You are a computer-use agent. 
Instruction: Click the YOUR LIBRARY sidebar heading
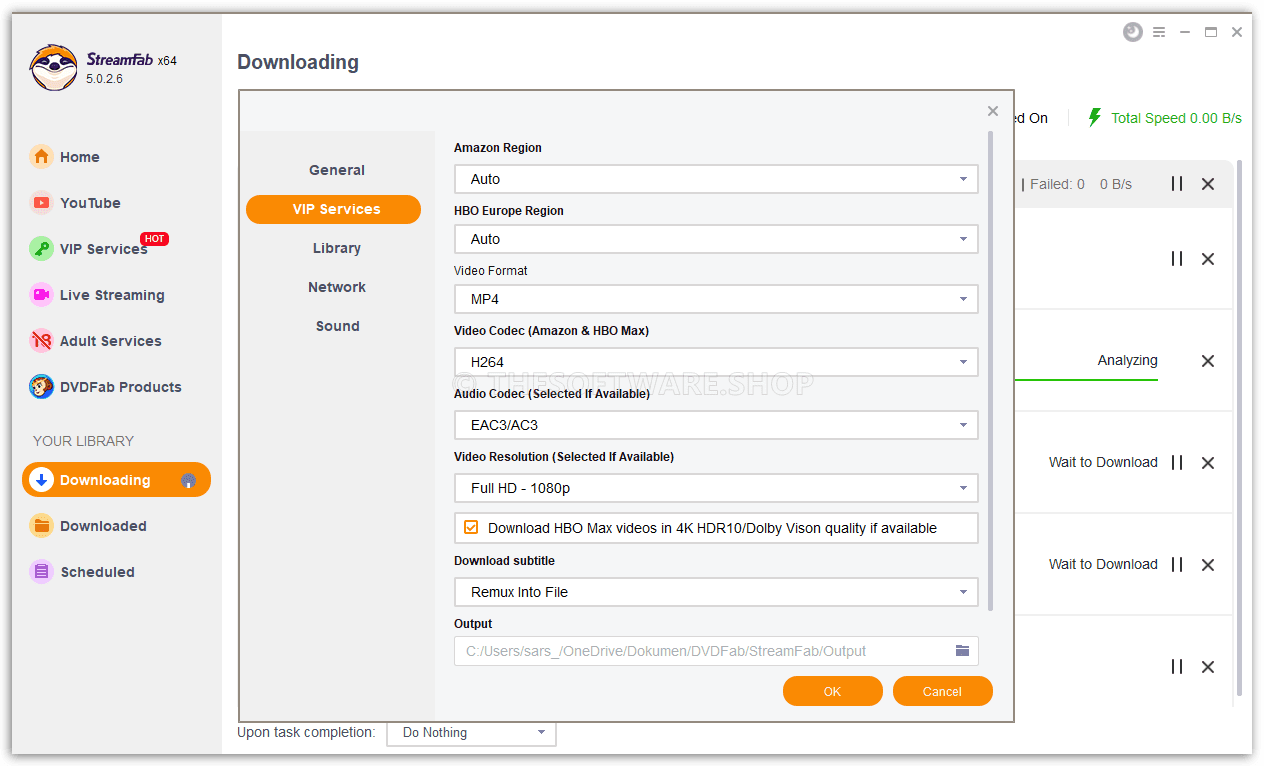83,441
